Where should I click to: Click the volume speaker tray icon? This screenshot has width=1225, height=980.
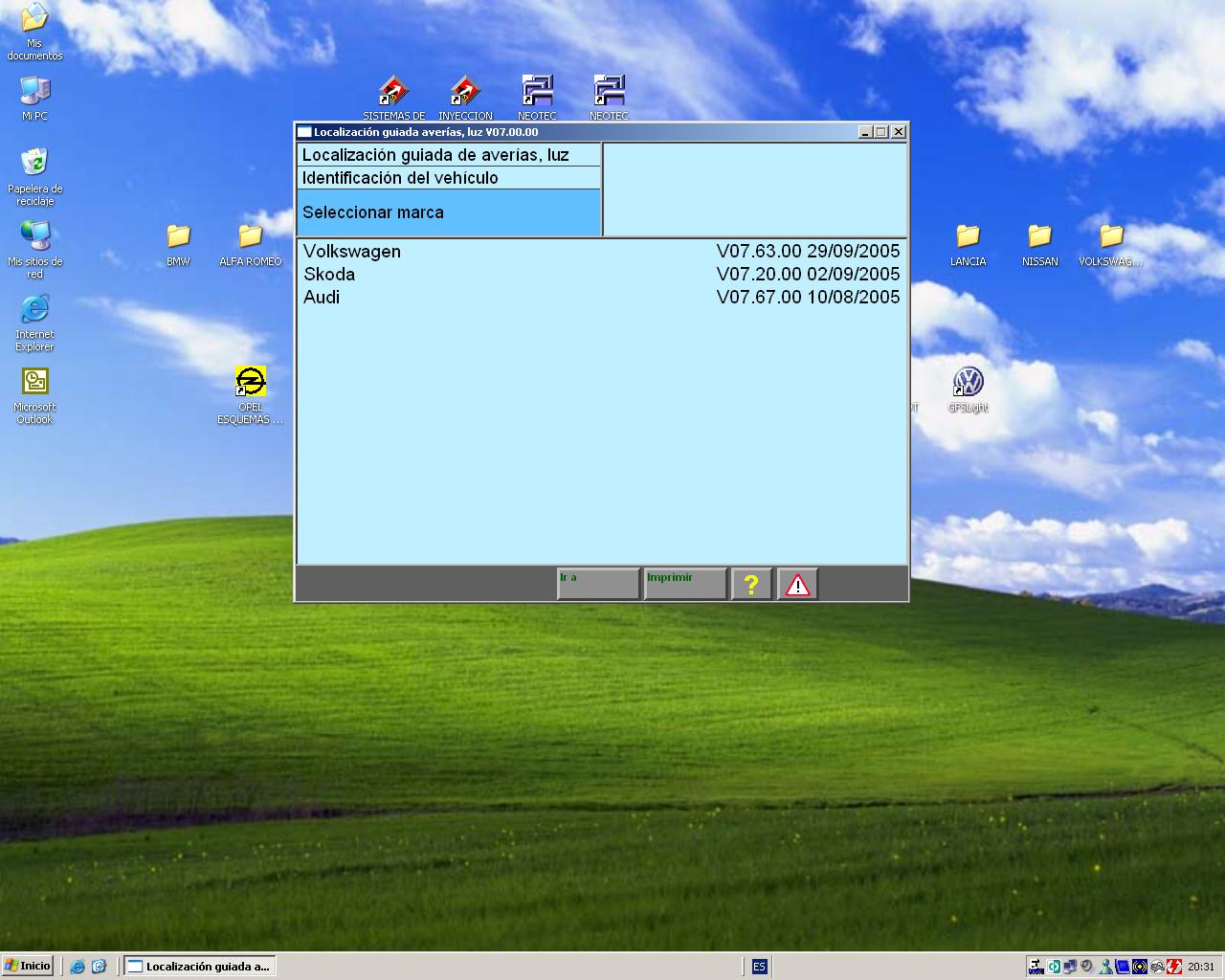[x=1088, y=967]
